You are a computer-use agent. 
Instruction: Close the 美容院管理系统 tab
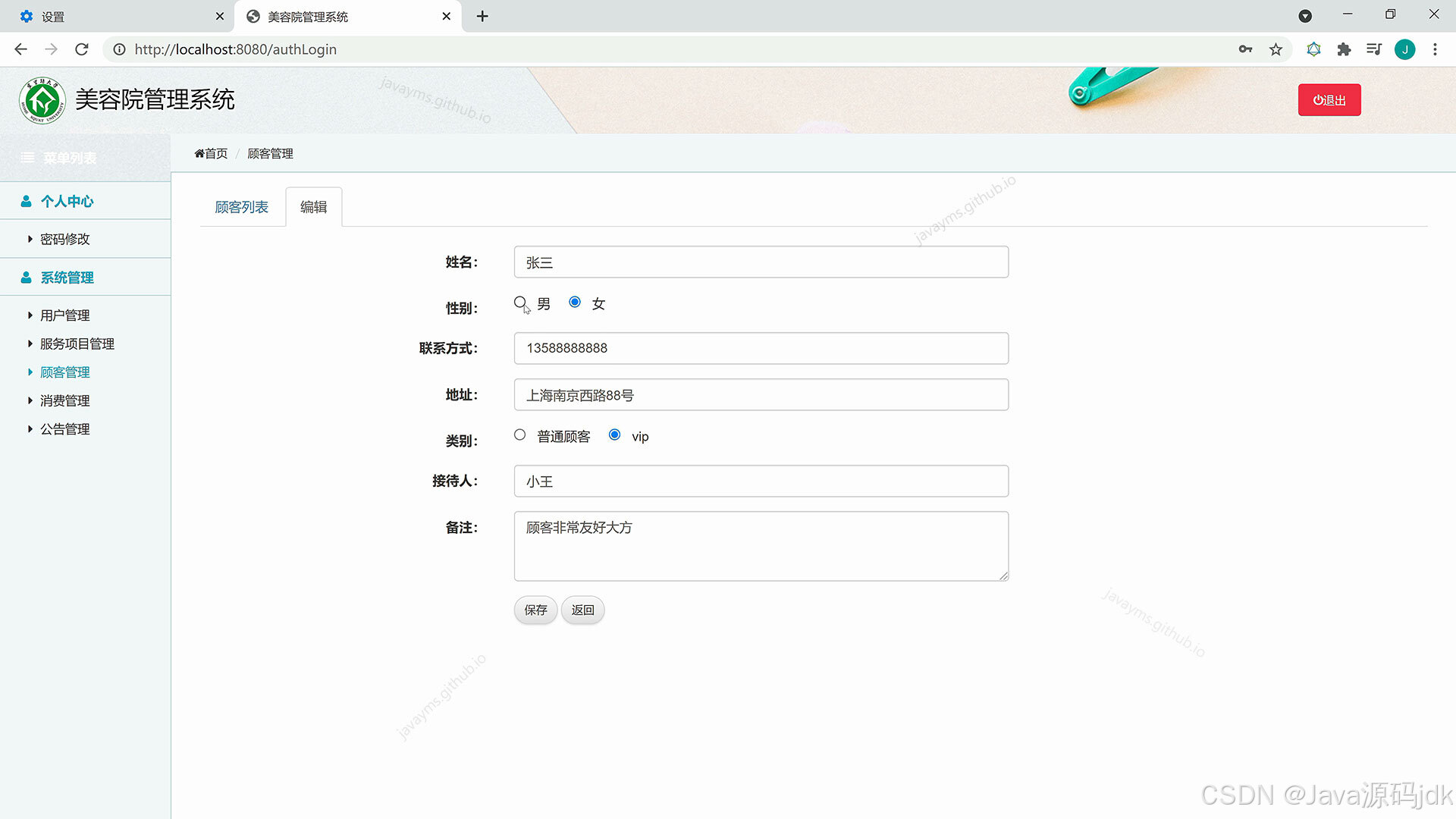(446, 16)
